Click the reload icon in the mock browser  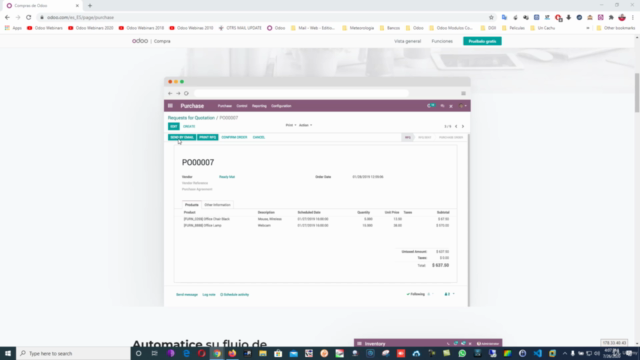(186, 93)
